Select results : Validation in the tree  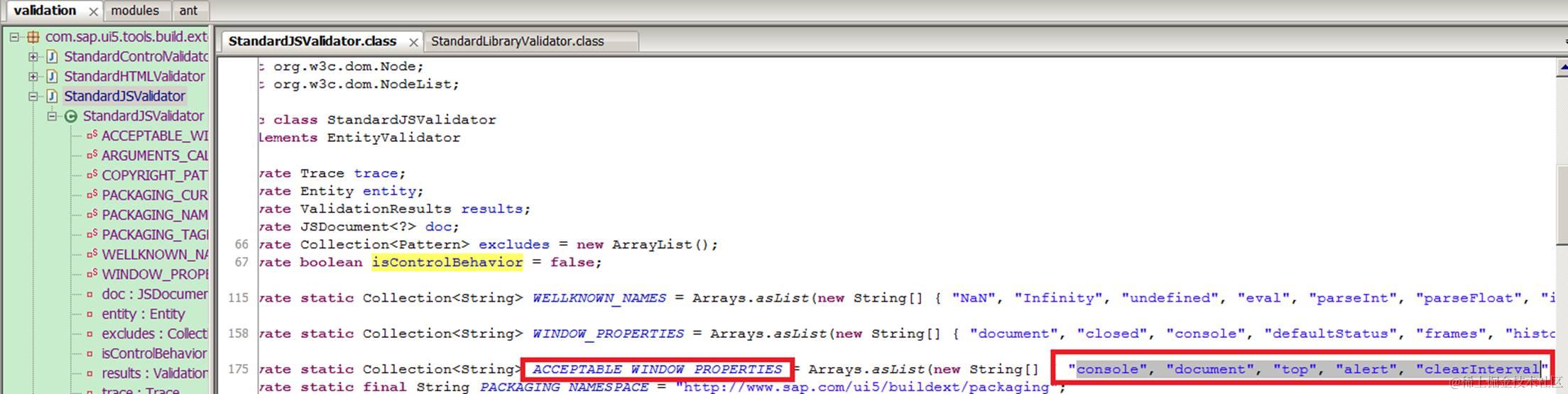pos(155,374)
